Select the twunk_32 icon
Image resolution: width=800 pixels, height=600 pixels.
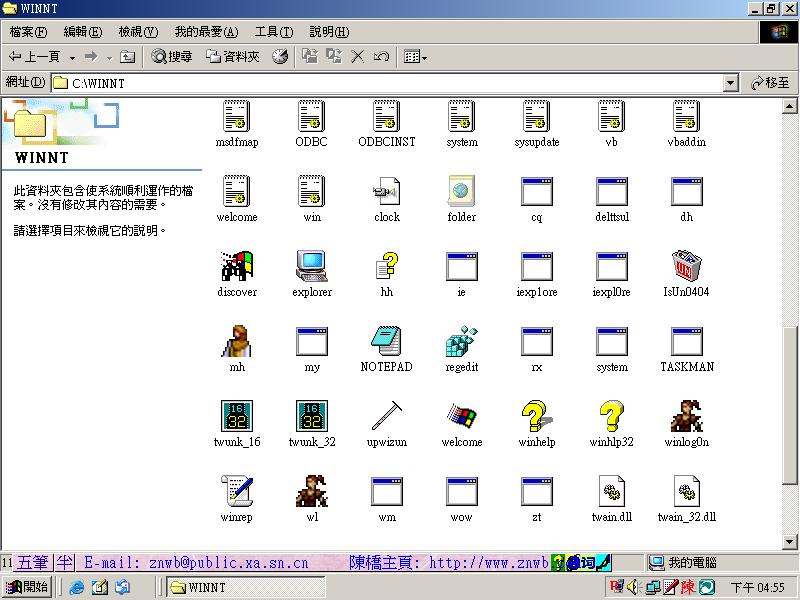[311, 416]
